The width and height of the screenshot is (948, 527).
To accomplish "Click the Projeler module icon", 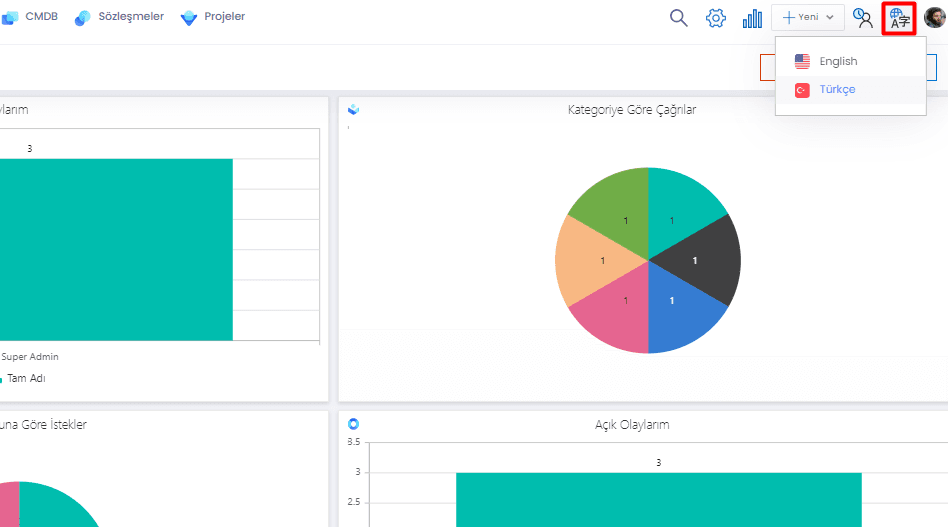I will click(x=189, y=18).
